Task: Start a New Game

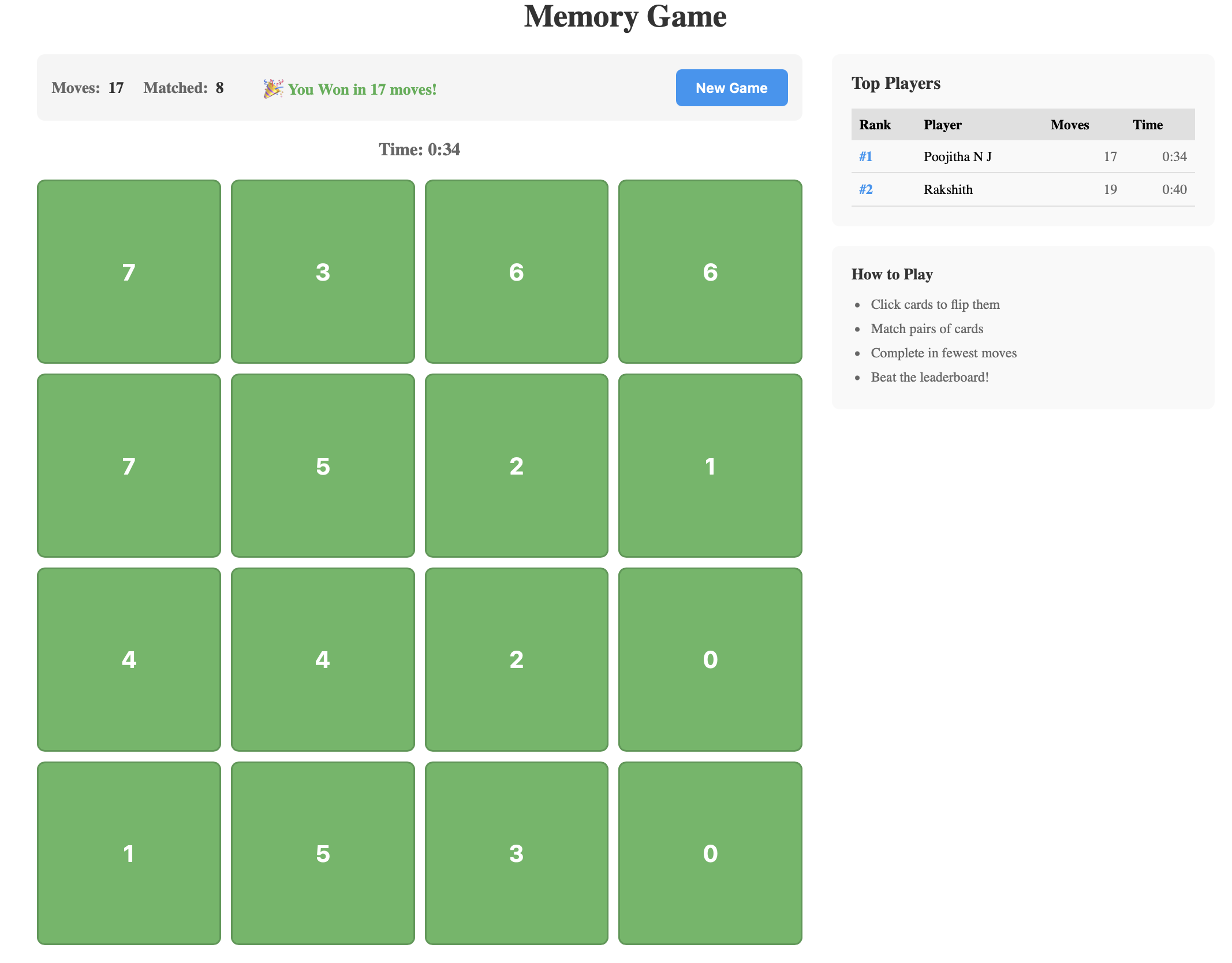Action: (x=731, y=88)
